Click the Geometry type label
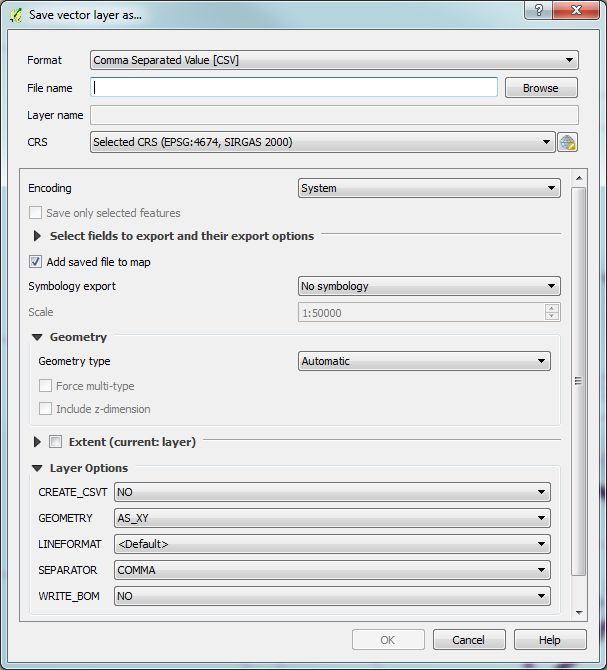Image resolution: width=607 pixels, height=670 pixels. click(74, 361)
